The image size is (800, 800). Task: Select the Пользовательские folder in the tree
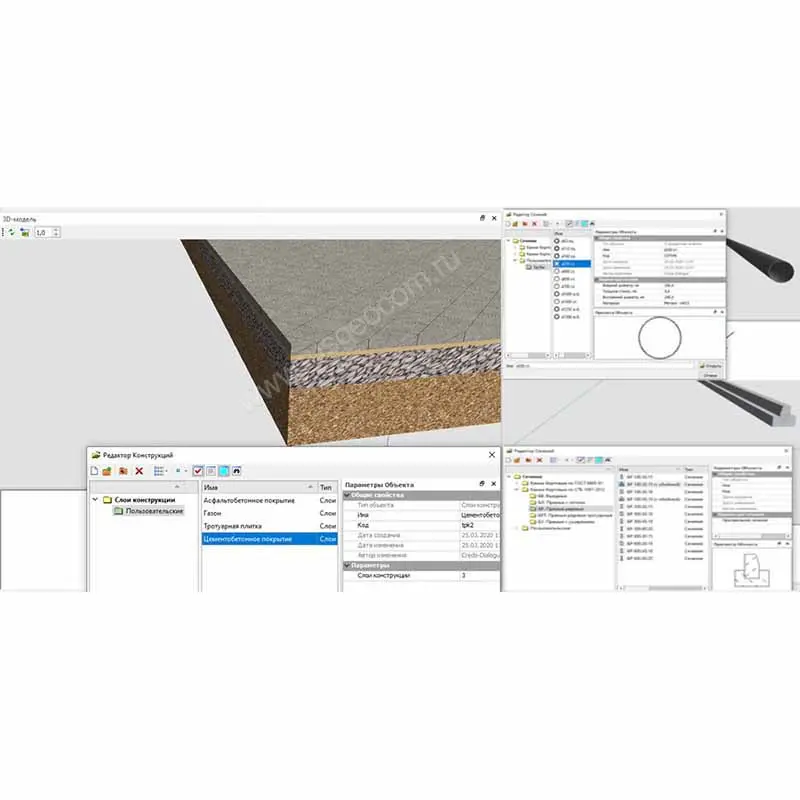point(148,511)
